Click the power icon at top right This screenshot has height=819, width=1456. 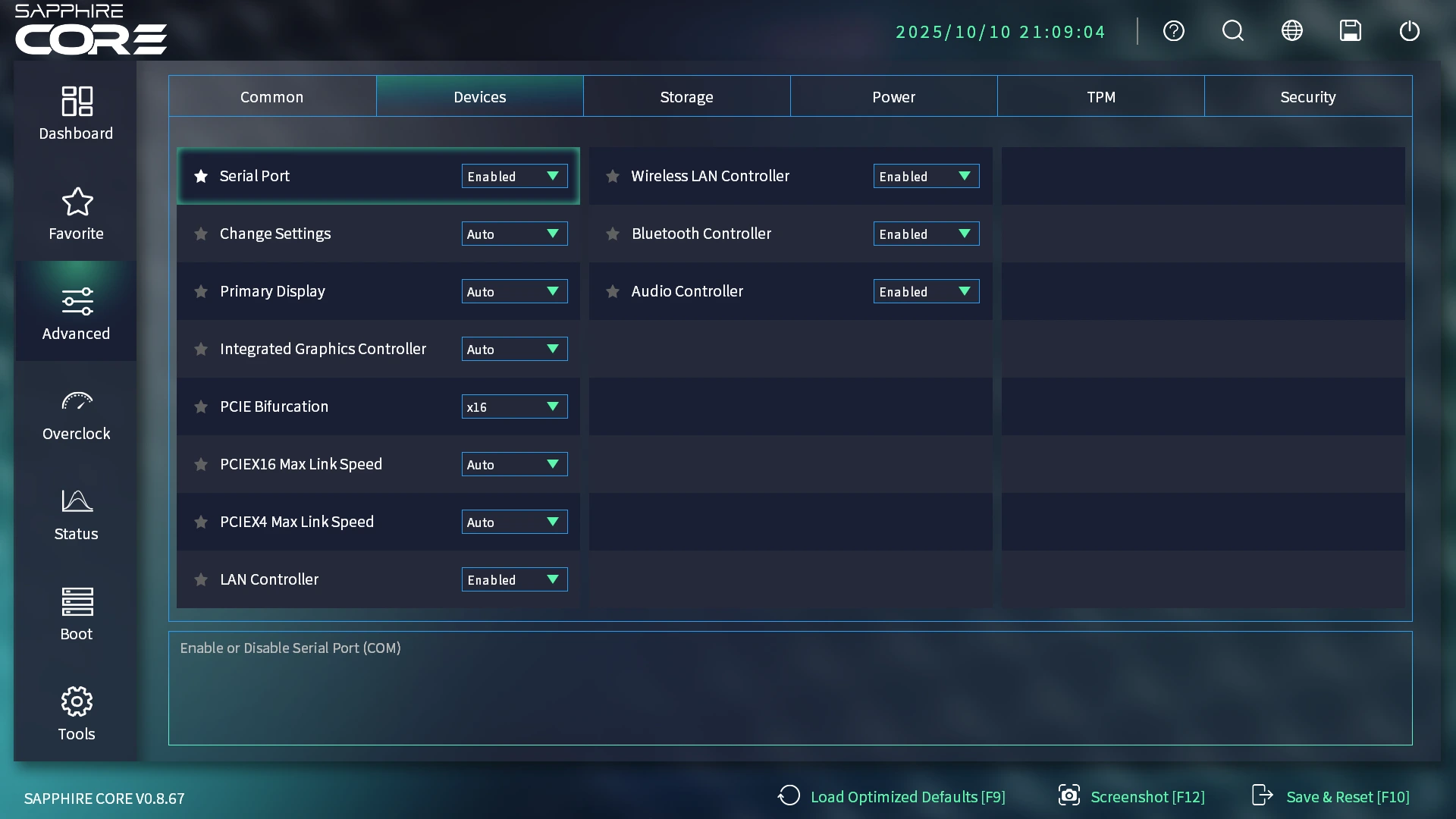click(1409, 31)
